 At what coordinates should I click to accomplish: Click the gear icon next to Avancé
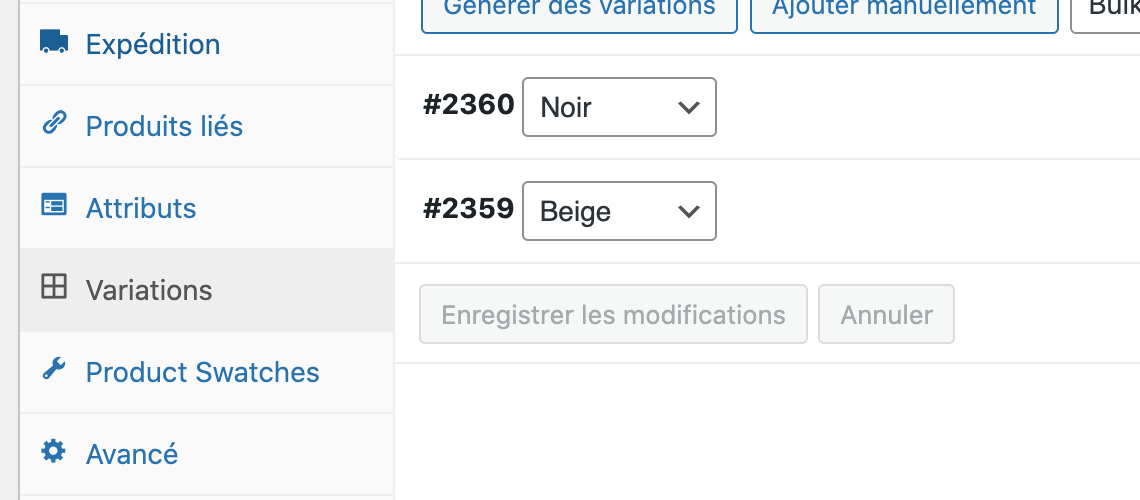coord(54,452)
